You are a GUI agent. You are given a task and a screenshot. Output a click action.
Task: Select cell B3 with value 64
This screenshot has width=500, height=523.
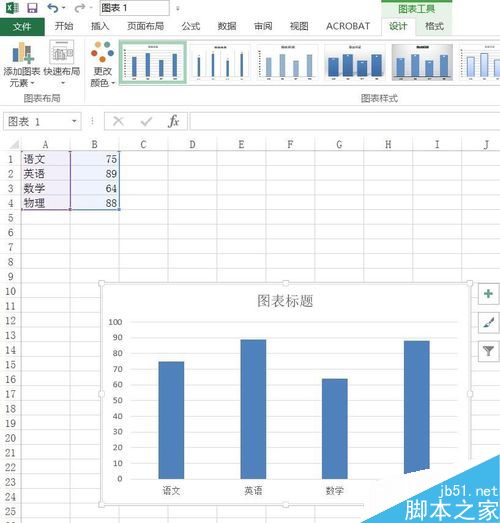95,188
